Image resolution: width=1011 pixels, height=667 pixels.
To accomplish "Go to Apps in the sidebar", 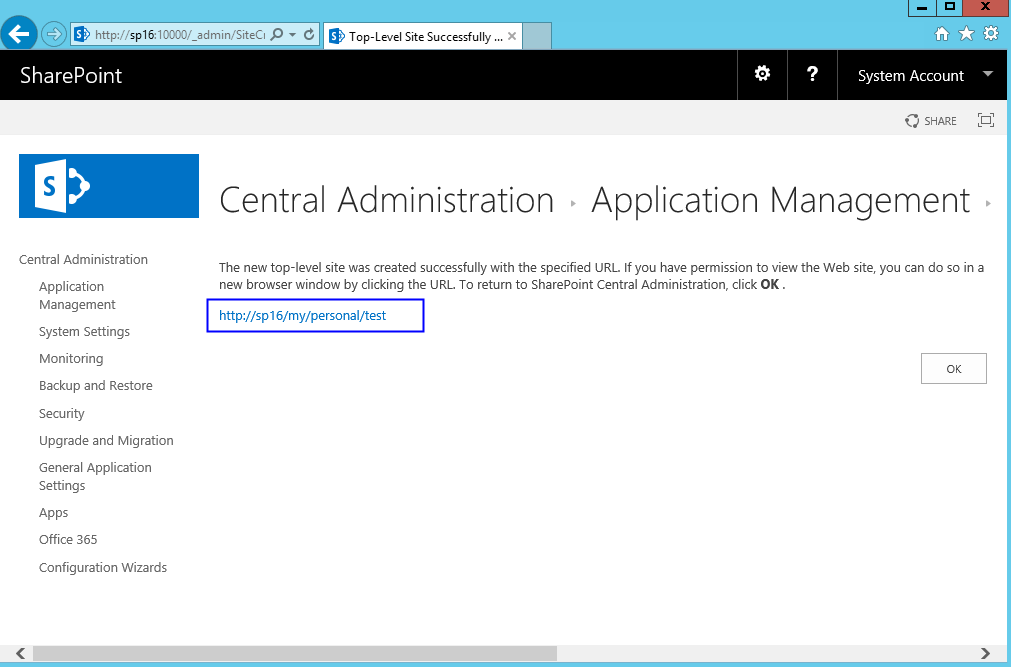I will click(54, 513).
